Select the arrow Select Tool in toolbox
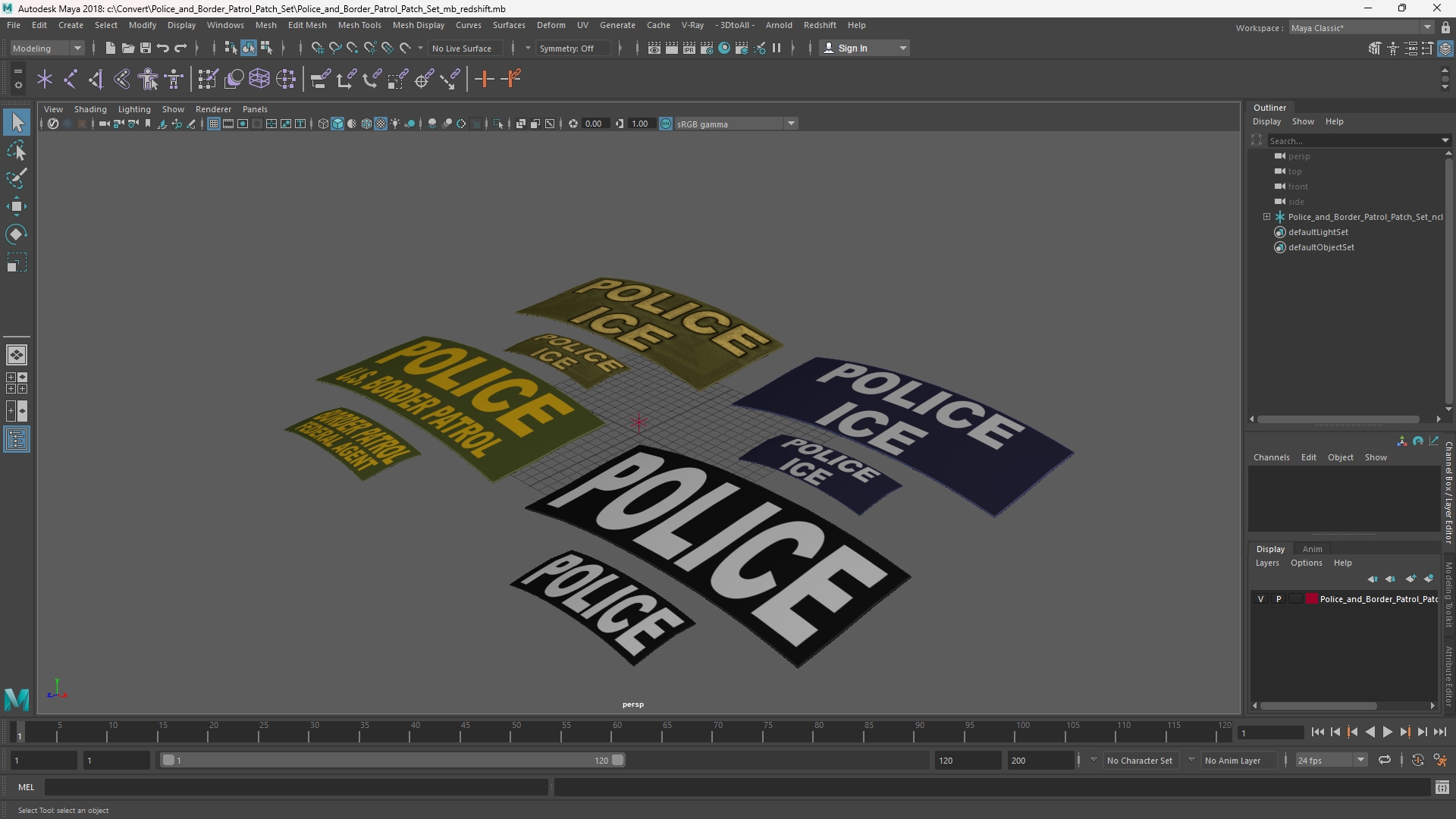This screenshot has height=819, width=1456. pyautogui.click(x=17, y=122)
